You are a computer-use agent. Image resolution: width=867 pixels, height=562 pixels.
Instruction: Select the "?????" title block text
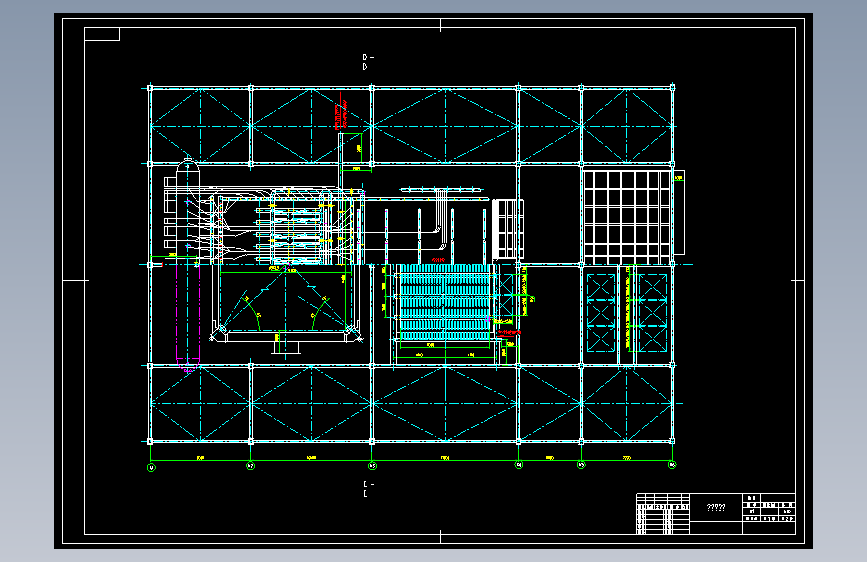716,507
